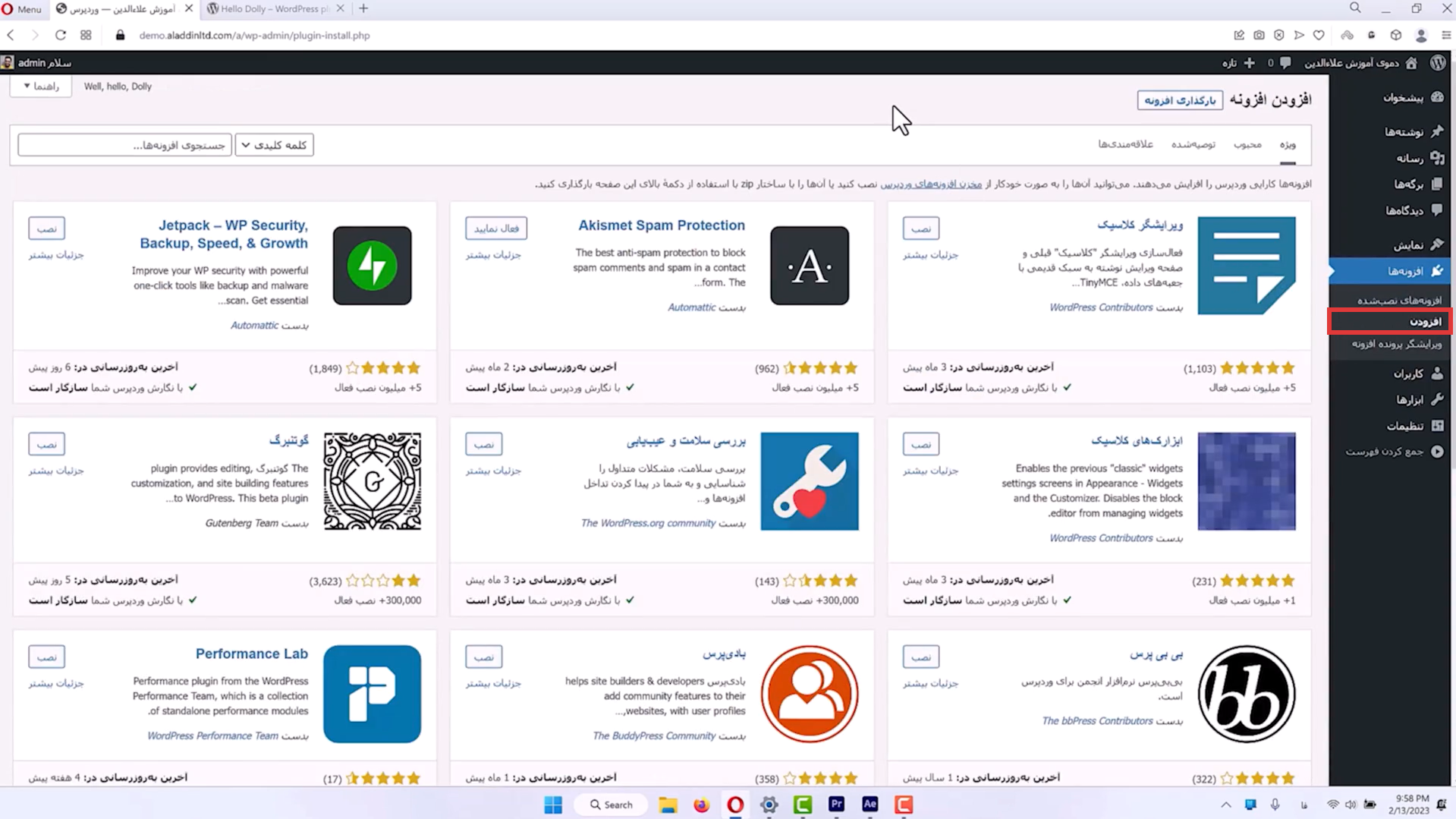Install the Classic Editor (ویرایشگر کلاسیک) plugin
The width and height of the screenshot is (1456, 819).
(920, 228)
